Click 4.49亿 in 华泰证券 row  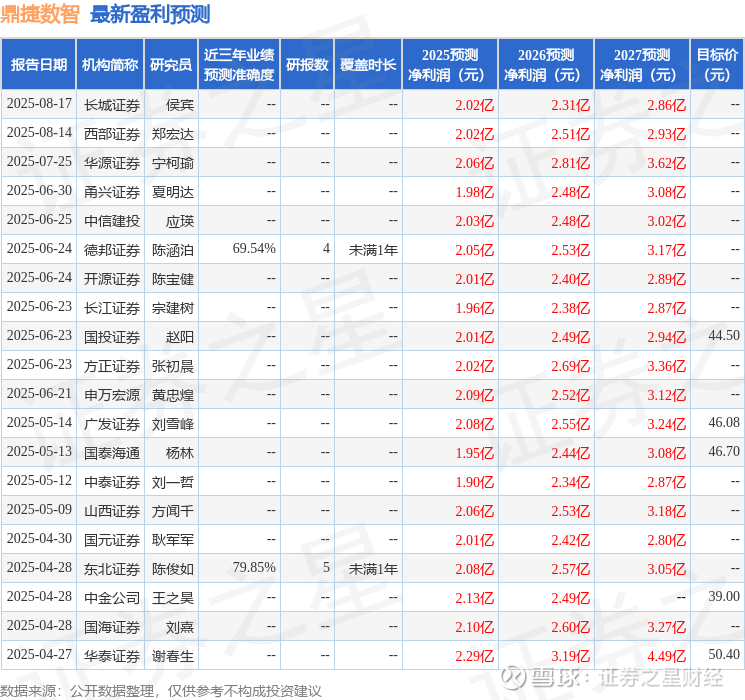tap(666, 656)
